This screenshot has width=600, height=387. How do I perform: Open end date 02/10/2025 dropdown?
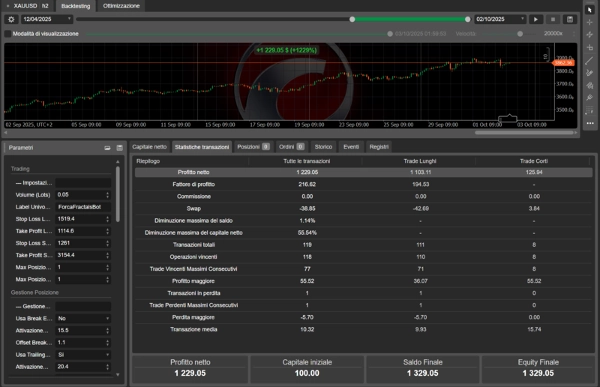(500, 19)
